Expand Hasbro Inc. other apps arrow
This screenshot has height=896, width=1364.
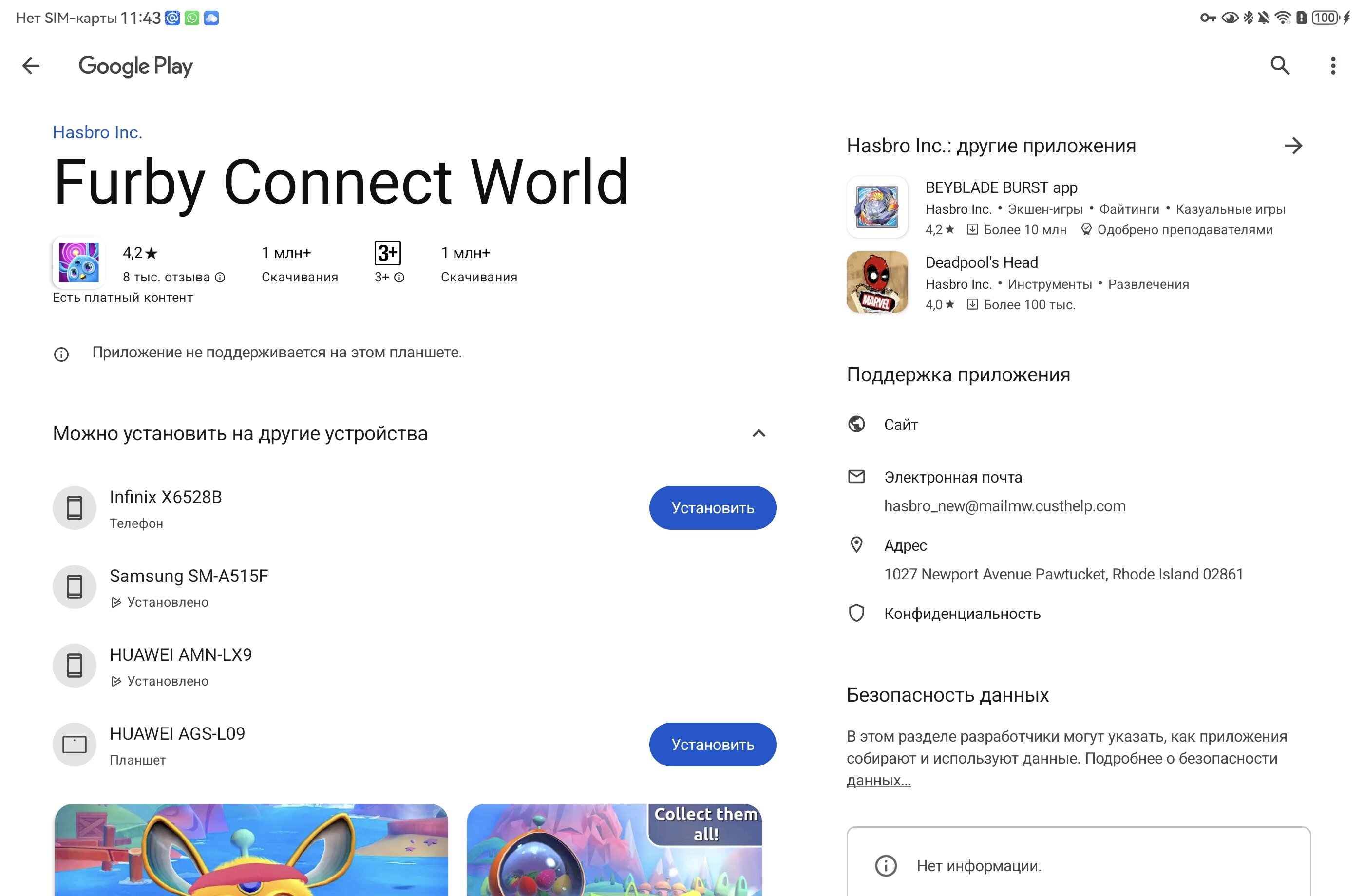[1293, 146]
